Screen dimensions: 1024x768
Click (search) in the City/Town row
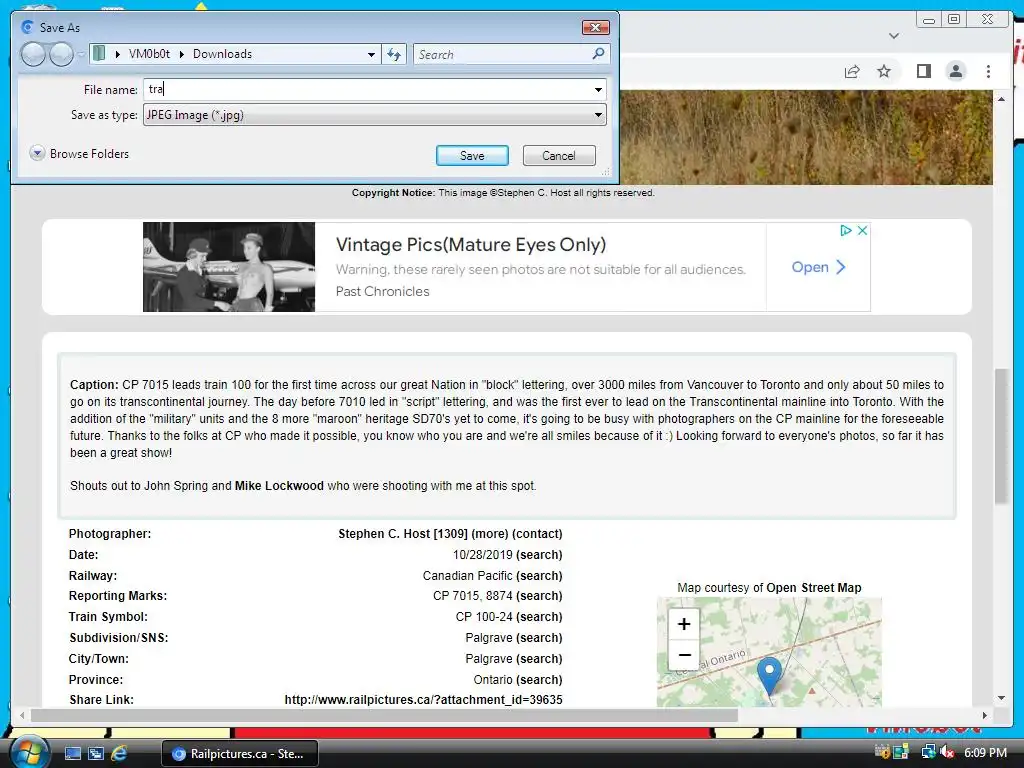point(539,658)
